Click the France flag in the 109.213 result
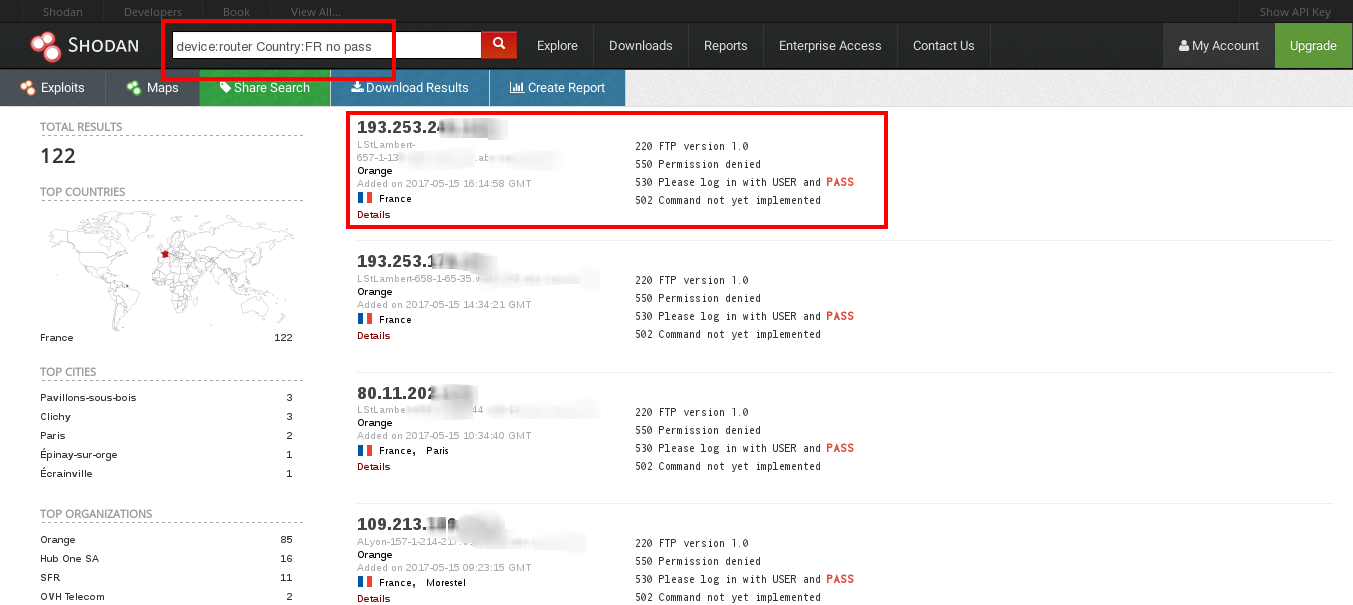1353x605 pixels. click(x=364, y=582)
